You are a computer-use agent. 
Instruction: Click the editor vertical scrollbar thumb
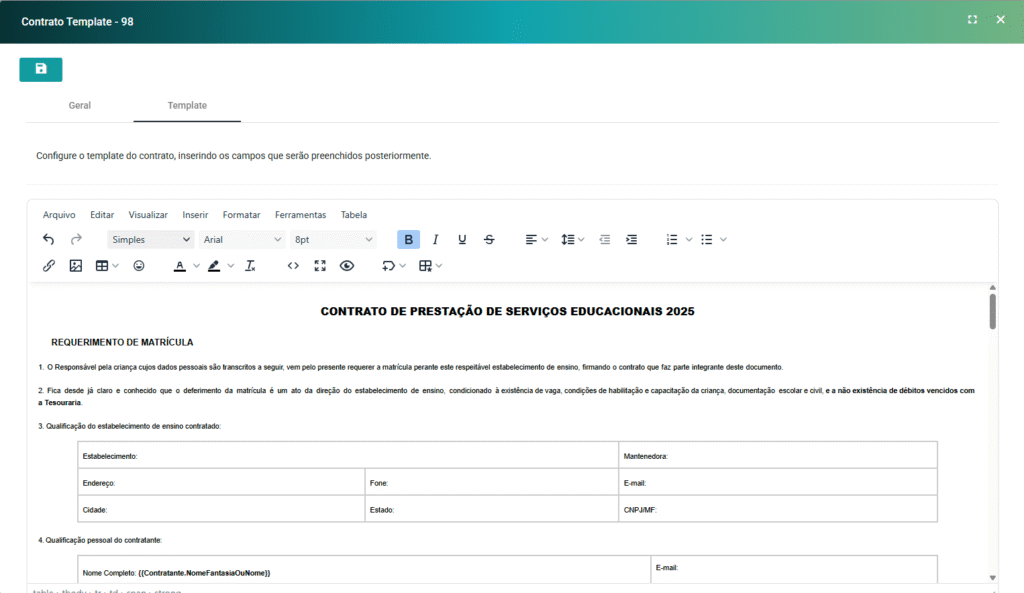tap(992, 311)
